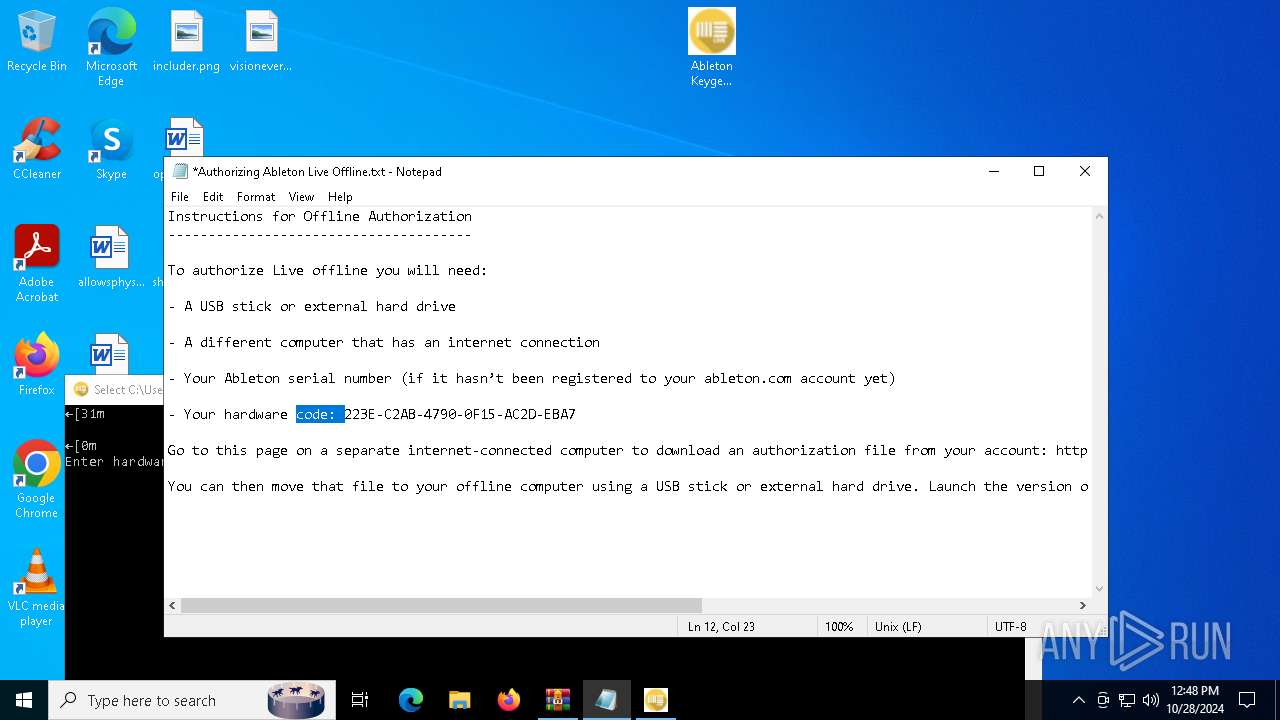
Task: Close the Notepad window
Action: pyautogui.click(x=1085, y=171)
